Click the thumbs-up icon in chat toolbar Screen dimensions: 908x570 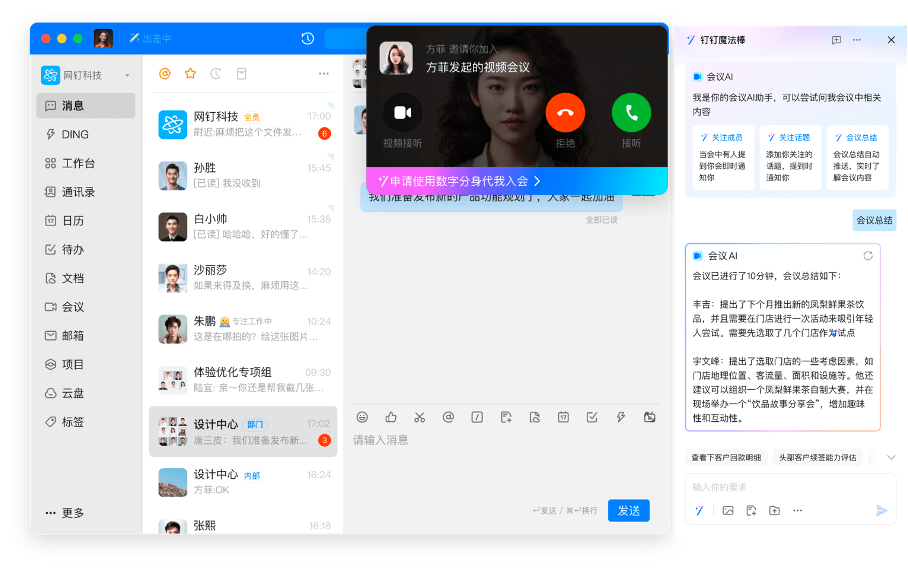click(391, 417)
